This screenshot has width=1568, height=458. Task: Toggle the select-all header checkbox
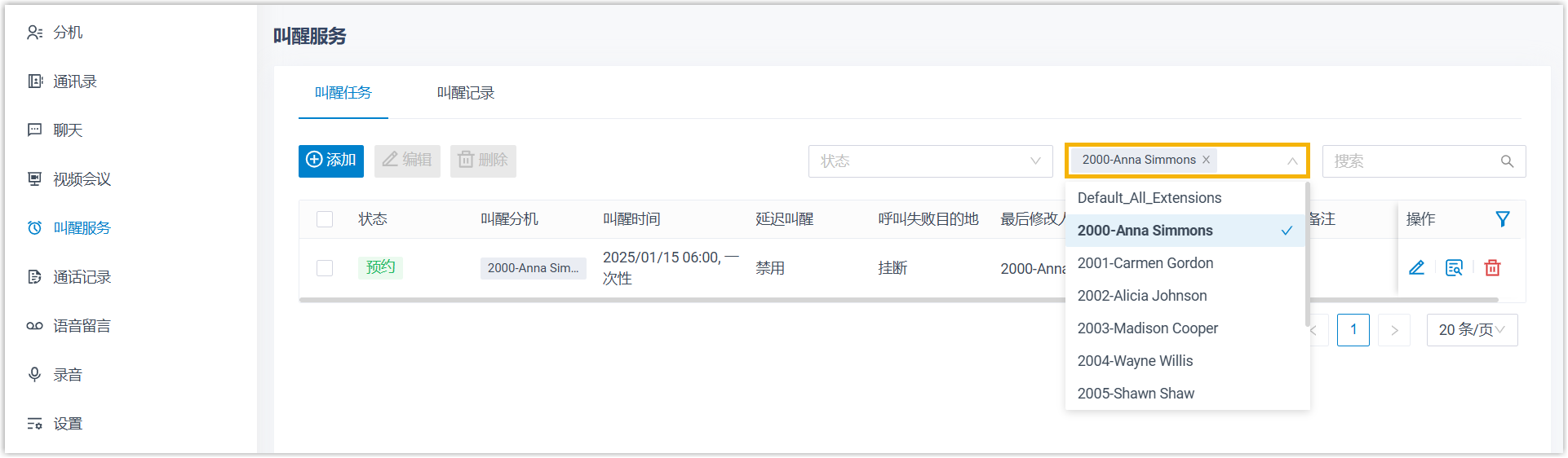325,219
